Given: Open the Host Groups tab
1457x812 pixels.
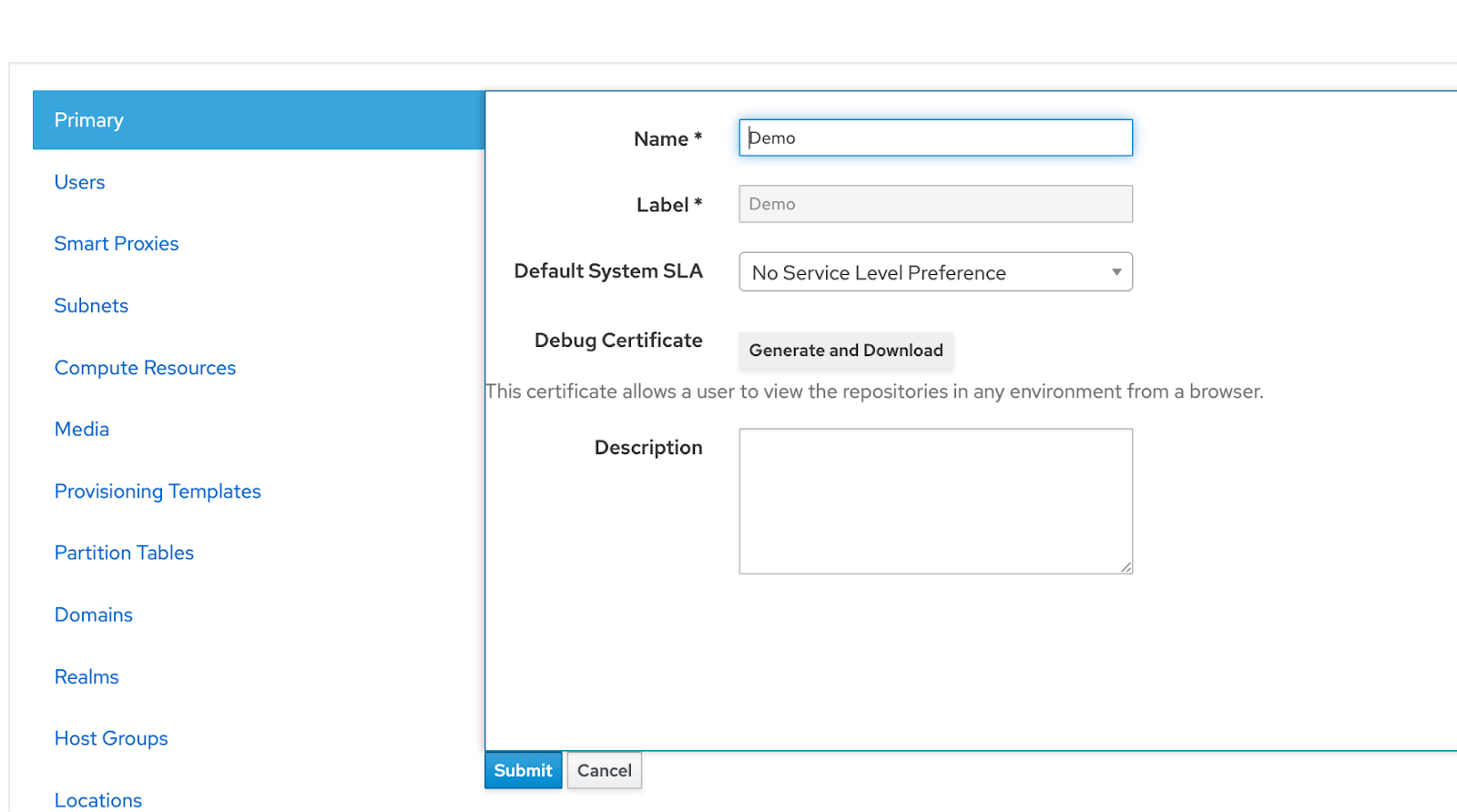Looking at the screenshot, I should click(111, 738).
